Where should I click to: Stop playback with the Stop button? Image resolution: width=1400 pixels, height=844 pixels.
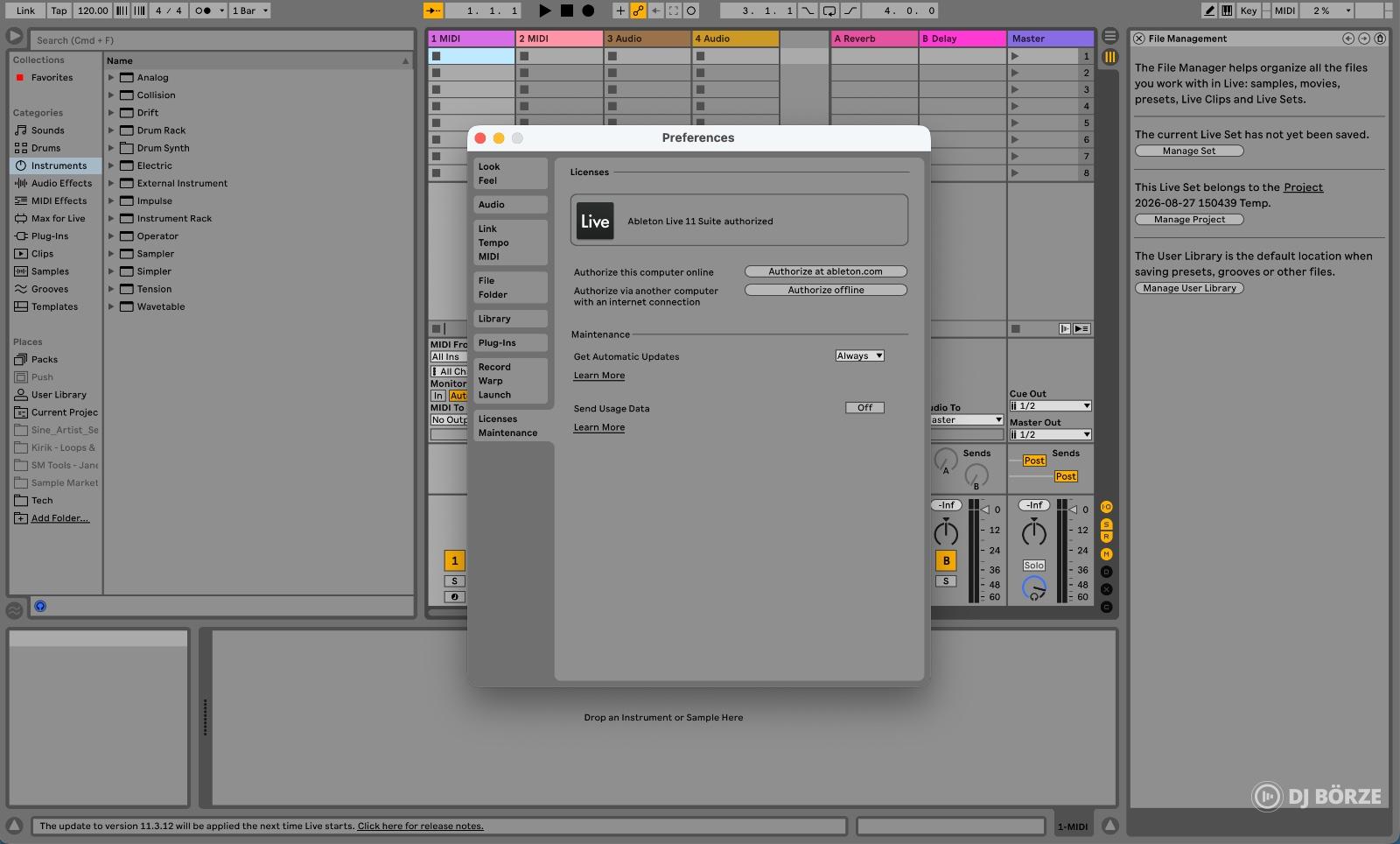[567, 11]
